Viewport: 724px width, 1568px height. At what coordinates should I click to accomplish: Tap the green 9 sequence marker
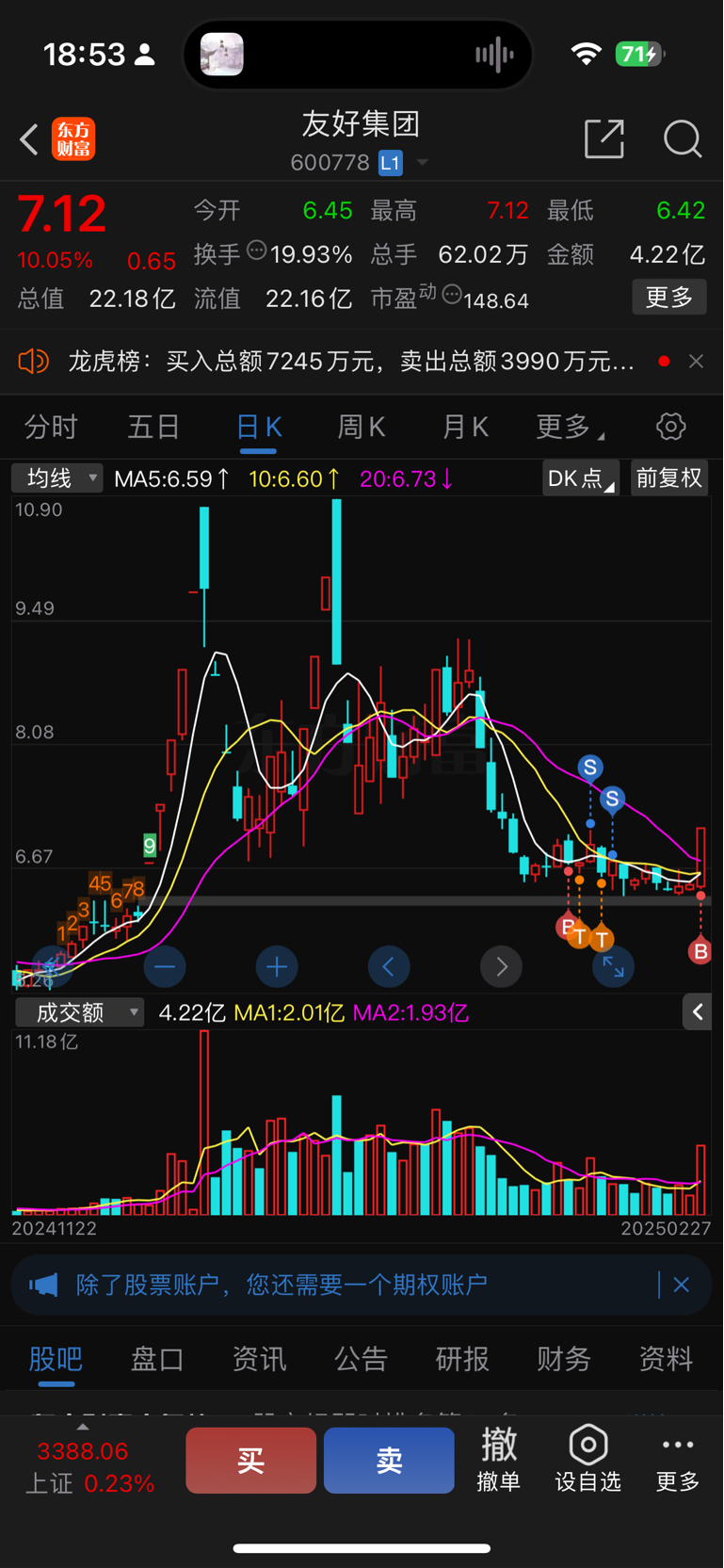(x=150, y=845)
